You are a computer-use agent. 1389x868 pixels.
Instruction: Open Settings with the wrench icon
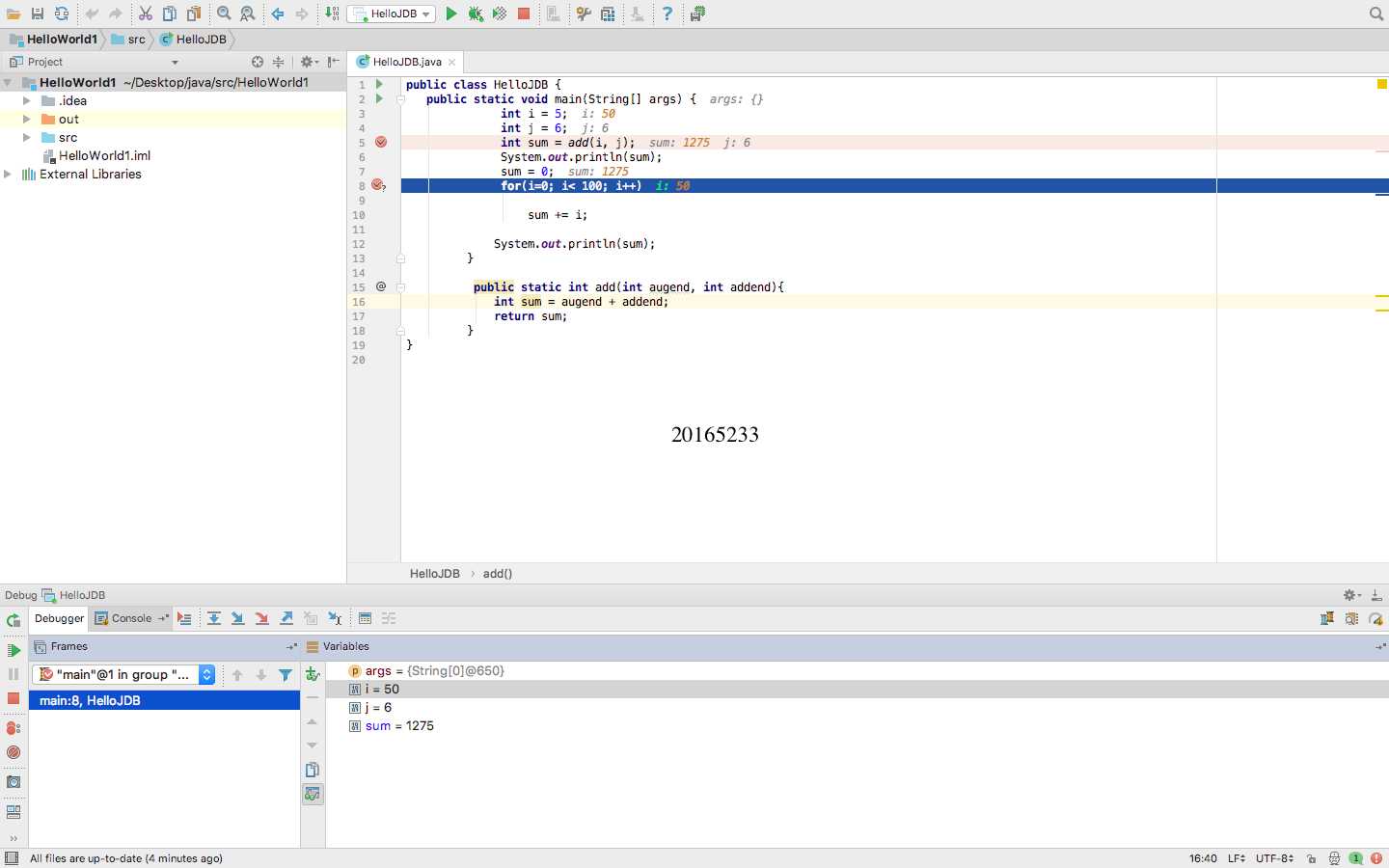tap(584, 14)
